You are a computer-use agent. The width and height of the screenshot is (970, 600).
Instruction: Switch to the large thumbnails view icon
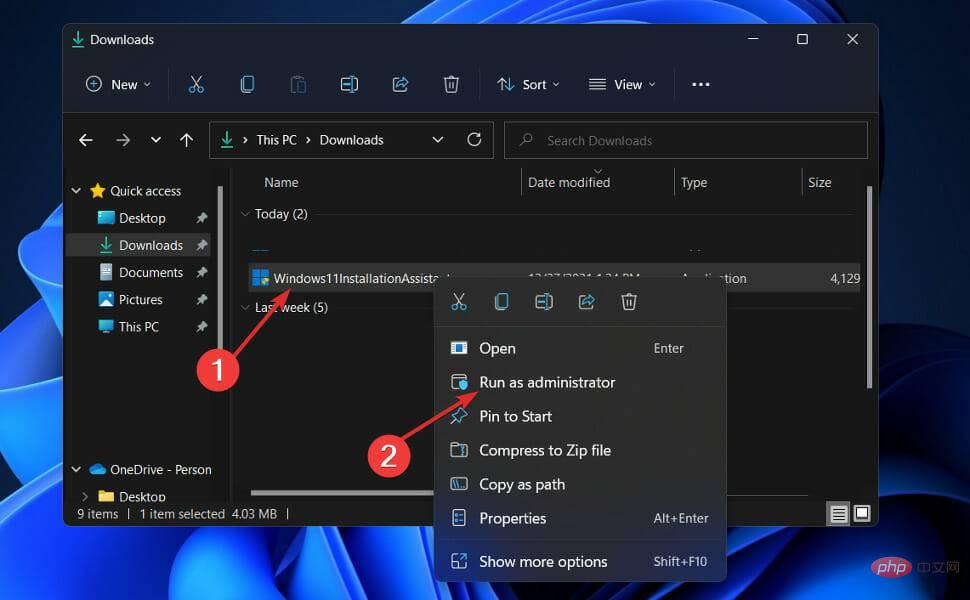(862, 513)
